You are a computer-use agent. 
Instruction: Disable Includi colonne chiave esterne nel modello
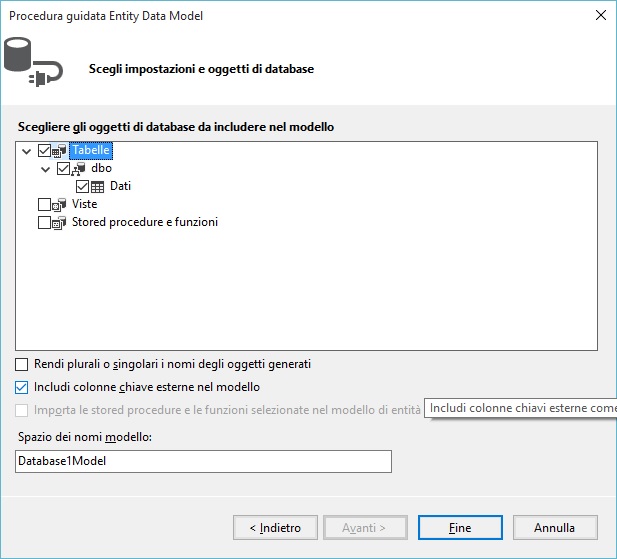[22, 387]
